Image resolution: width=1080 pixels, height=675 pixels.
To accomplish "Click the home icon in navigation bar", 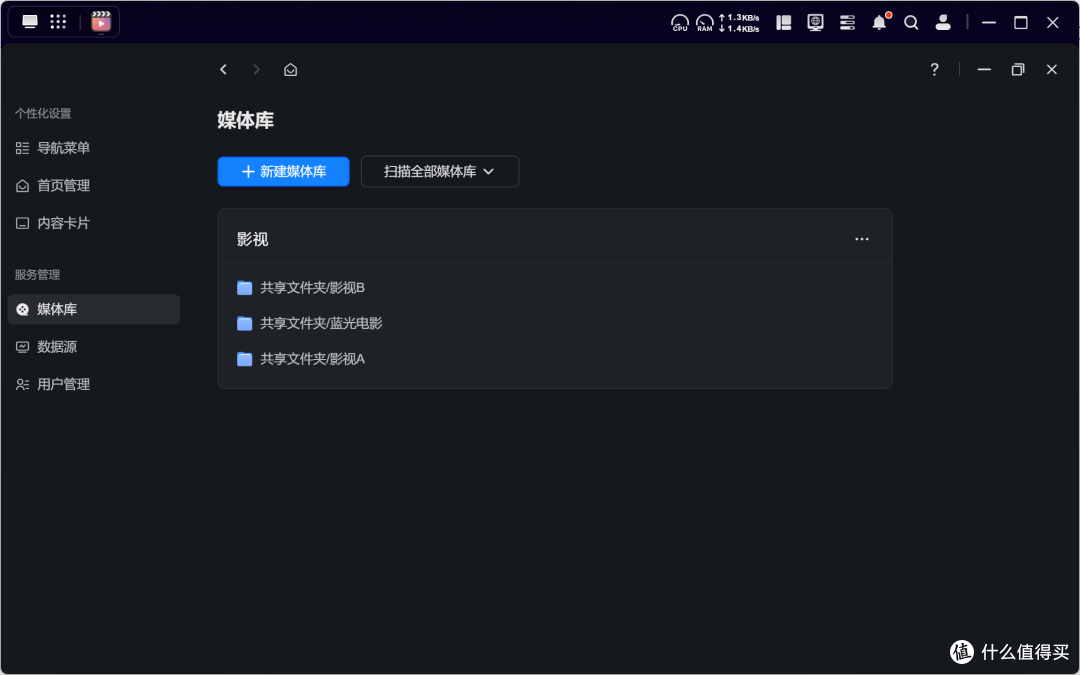I will coord(291,70).
